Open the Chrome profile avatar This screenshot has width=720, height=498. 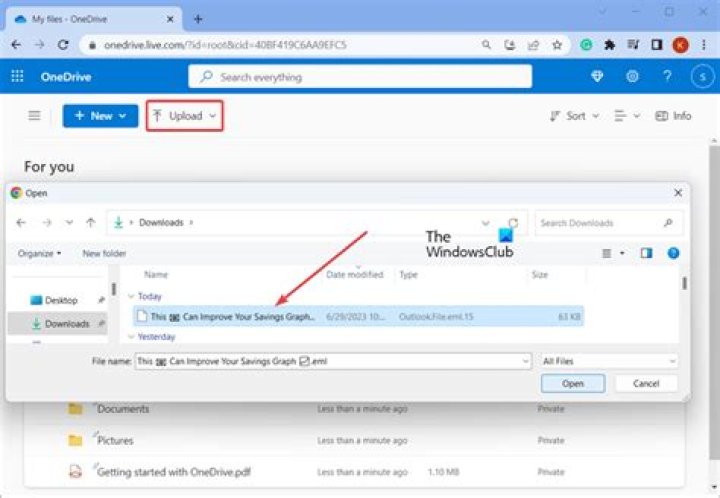pyautogui.click(x=681, y=45)
